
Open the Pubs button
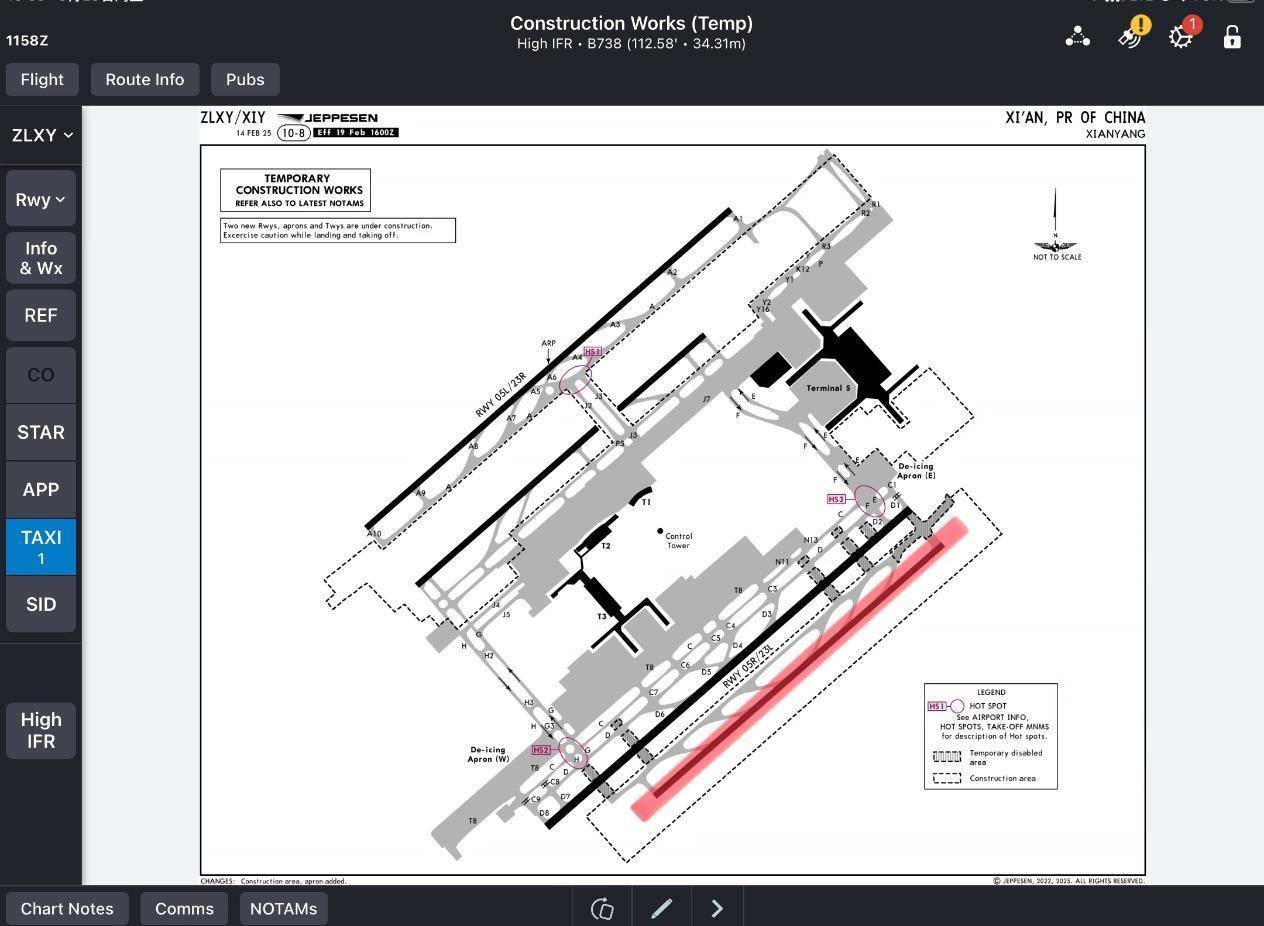click(245, 79)
